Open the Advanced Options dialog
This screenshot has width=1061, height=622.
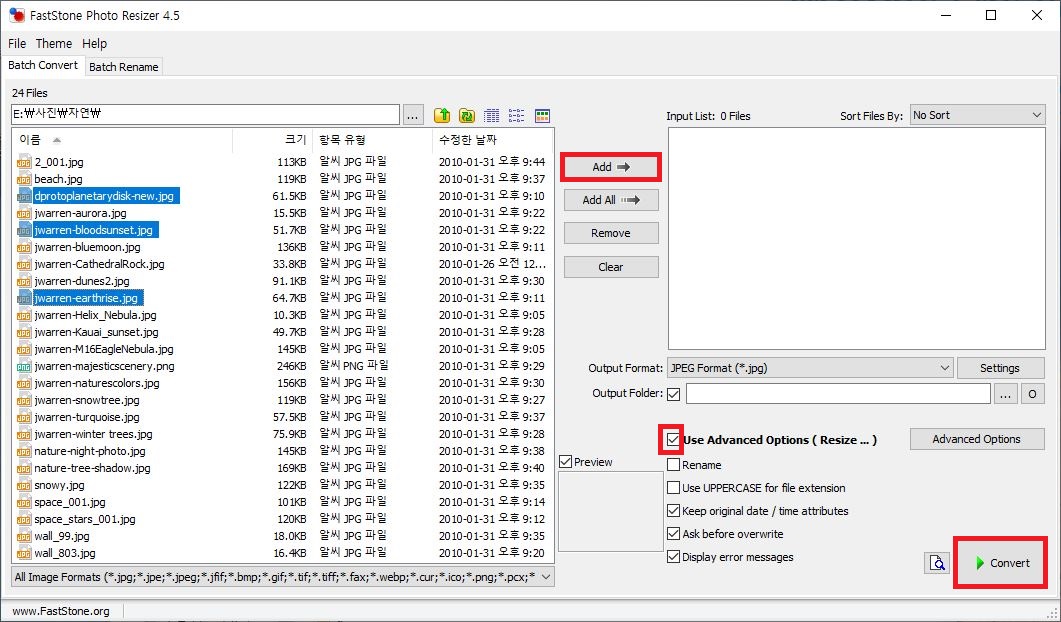tap(976, 439)
